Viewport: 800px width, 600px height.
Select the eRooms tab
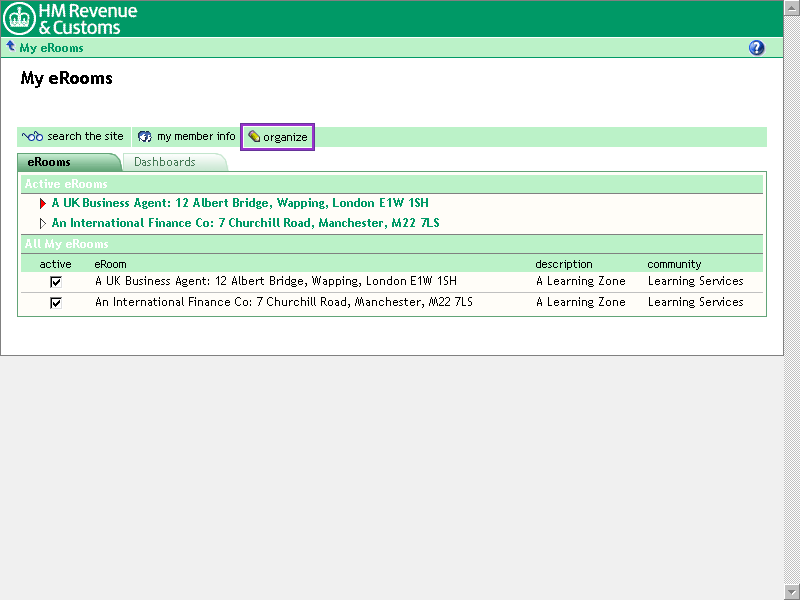tap(49, 162)
